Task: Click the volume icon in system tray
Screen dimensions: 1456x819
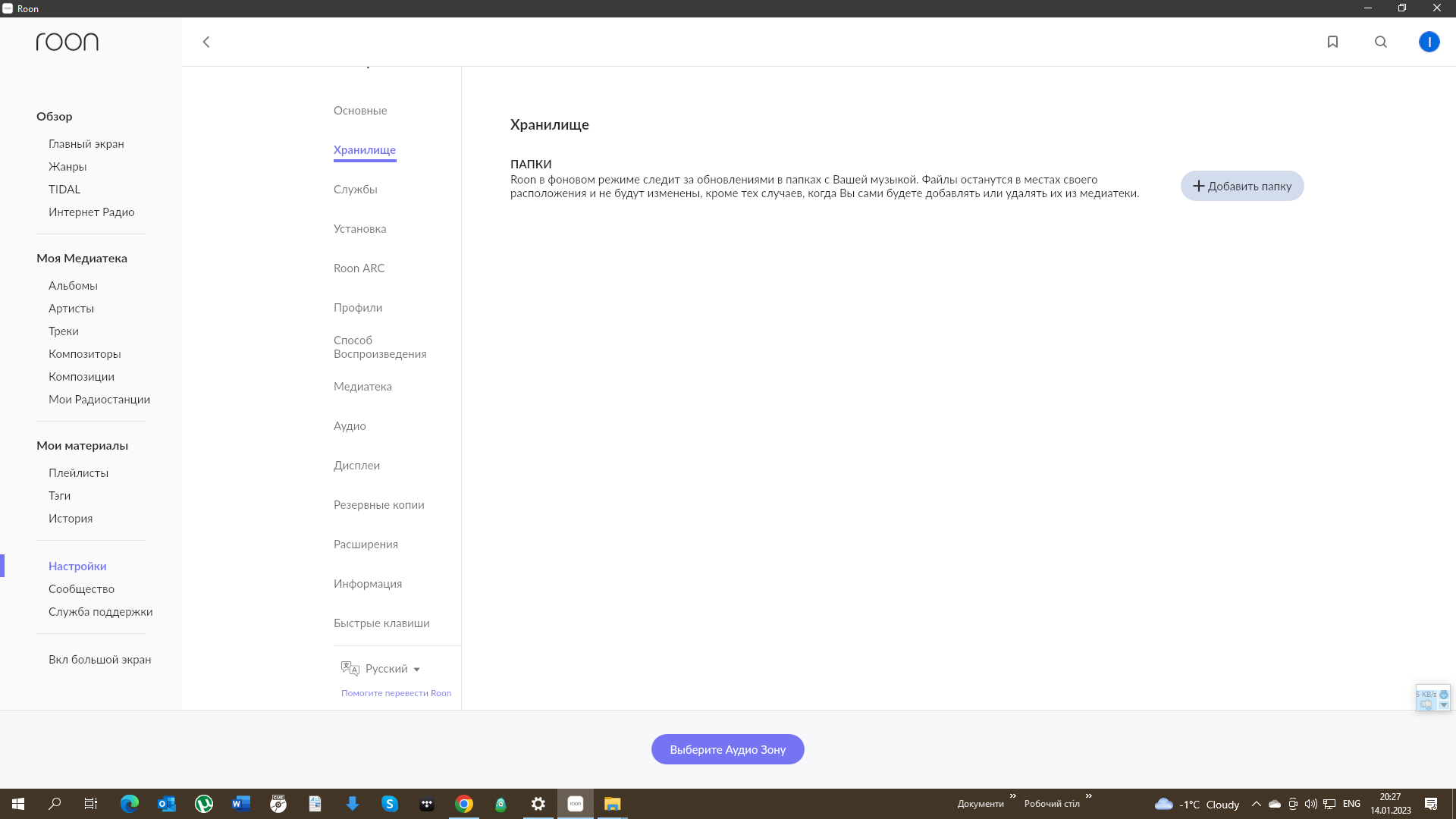Action: [1311, 804]
